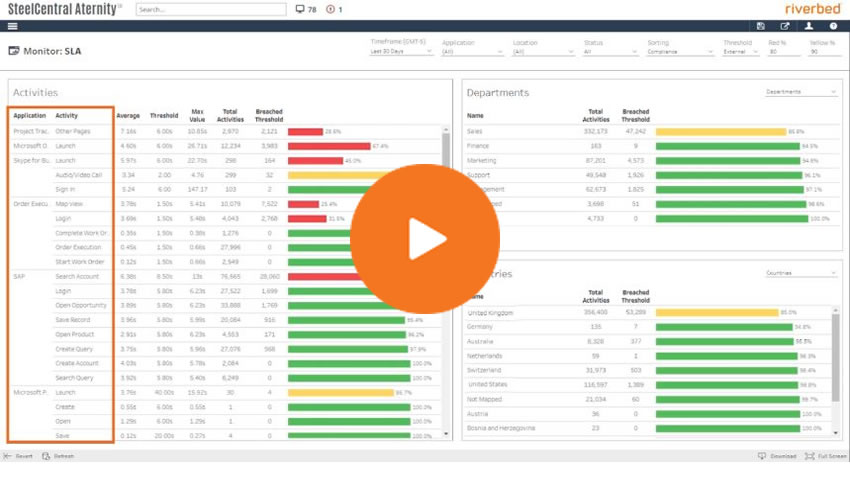This screenshot has width=850, height=478.
Task: Click the SteelCentral Aternity logo
Action: point(65,9)
